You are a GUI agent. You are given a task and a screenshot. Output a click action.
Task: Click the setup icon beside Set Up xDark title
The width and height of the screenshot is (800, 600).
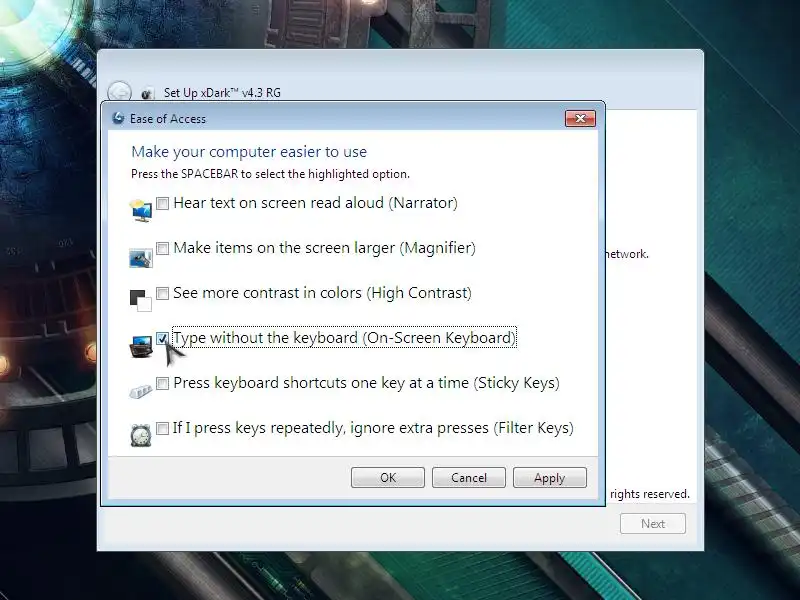pyautogui.click(x=147, y=93)
